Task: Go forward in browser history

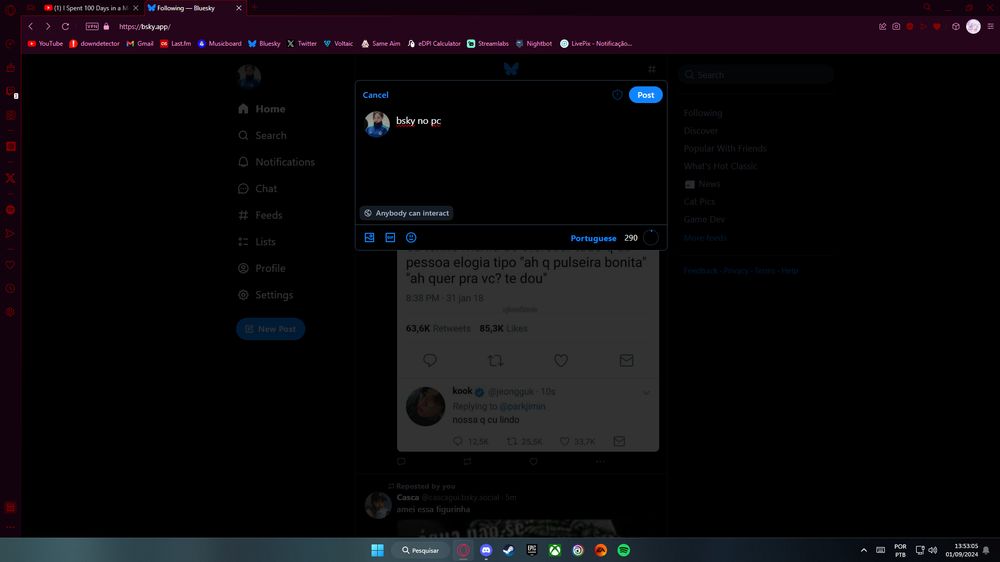Action: click(x=48, y=26)
